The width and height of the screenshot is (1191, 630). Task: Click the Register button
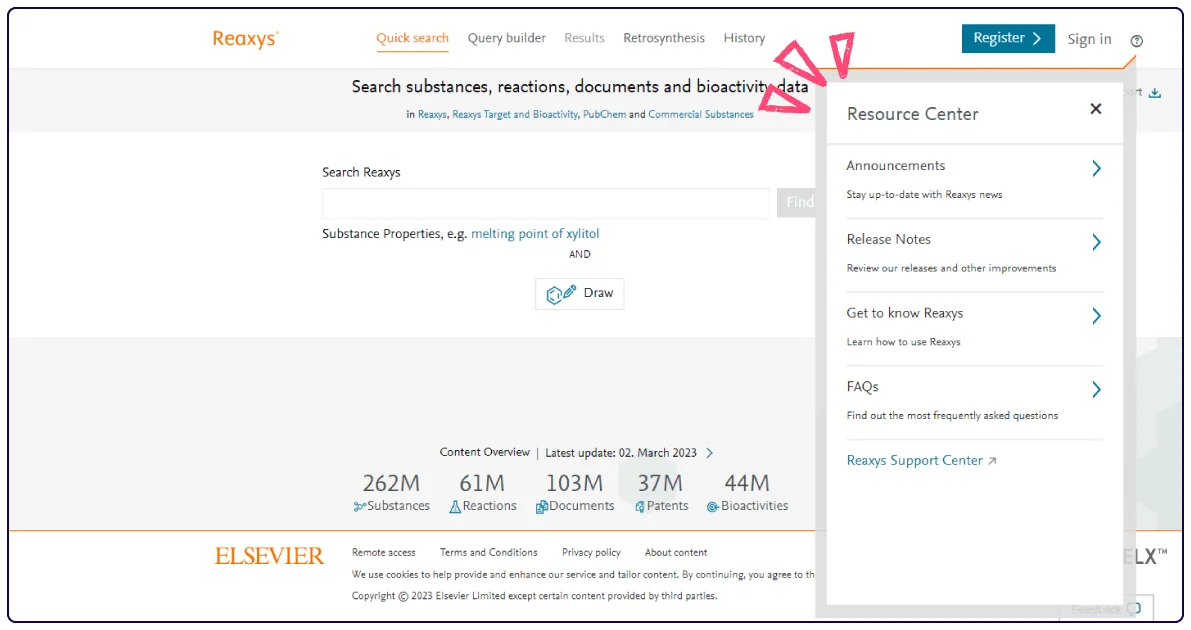point(1008,39)
